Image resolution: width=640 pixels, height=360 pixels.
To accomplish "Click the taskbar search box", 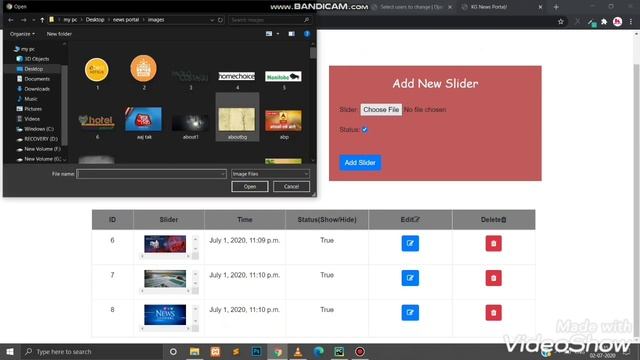I will pyautogui.click(x=91, y=351).
